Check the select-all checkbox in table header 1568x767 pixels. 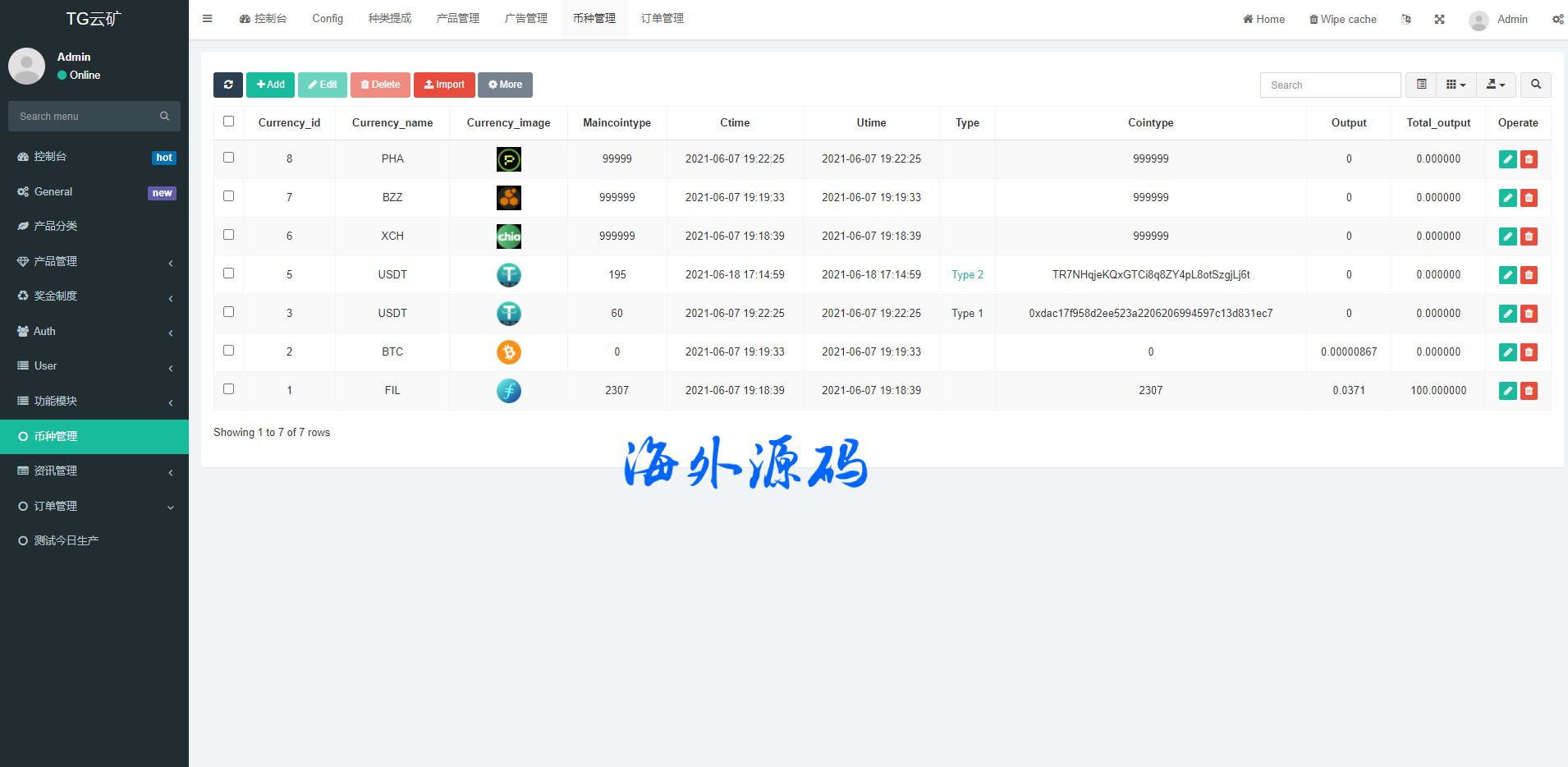[x=229, y=122]
